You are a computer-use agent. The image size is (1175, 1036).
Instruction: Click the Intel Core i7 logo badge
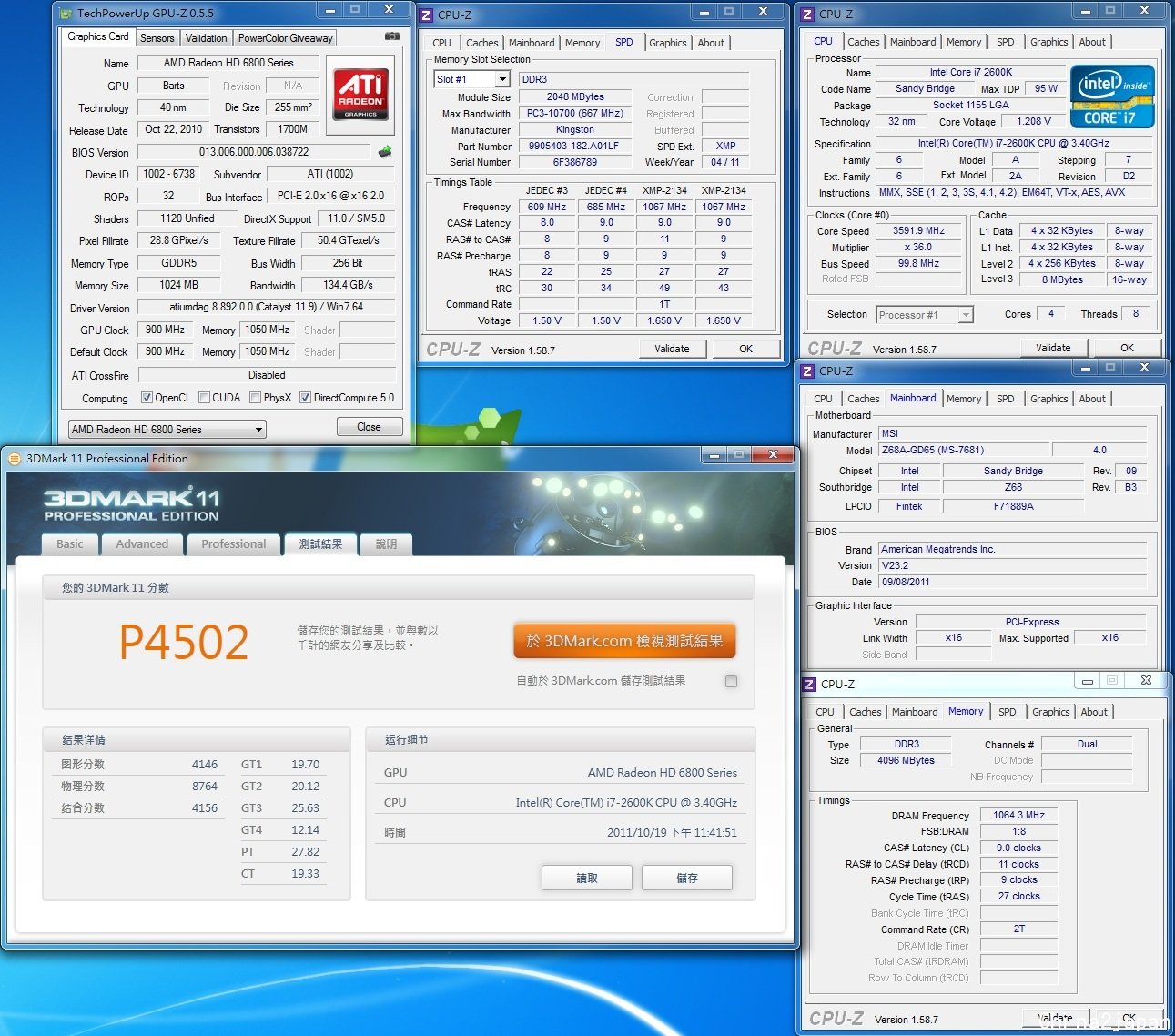[1112, 96]
